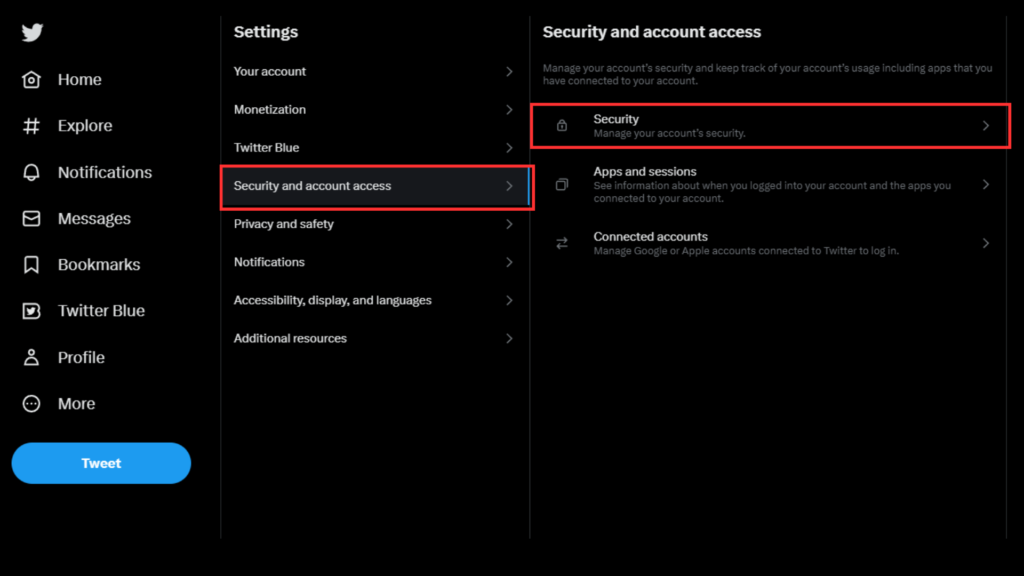Click the Security lock icon
Viewport: 1024px width, 576px height.
(x=562, y=126)
